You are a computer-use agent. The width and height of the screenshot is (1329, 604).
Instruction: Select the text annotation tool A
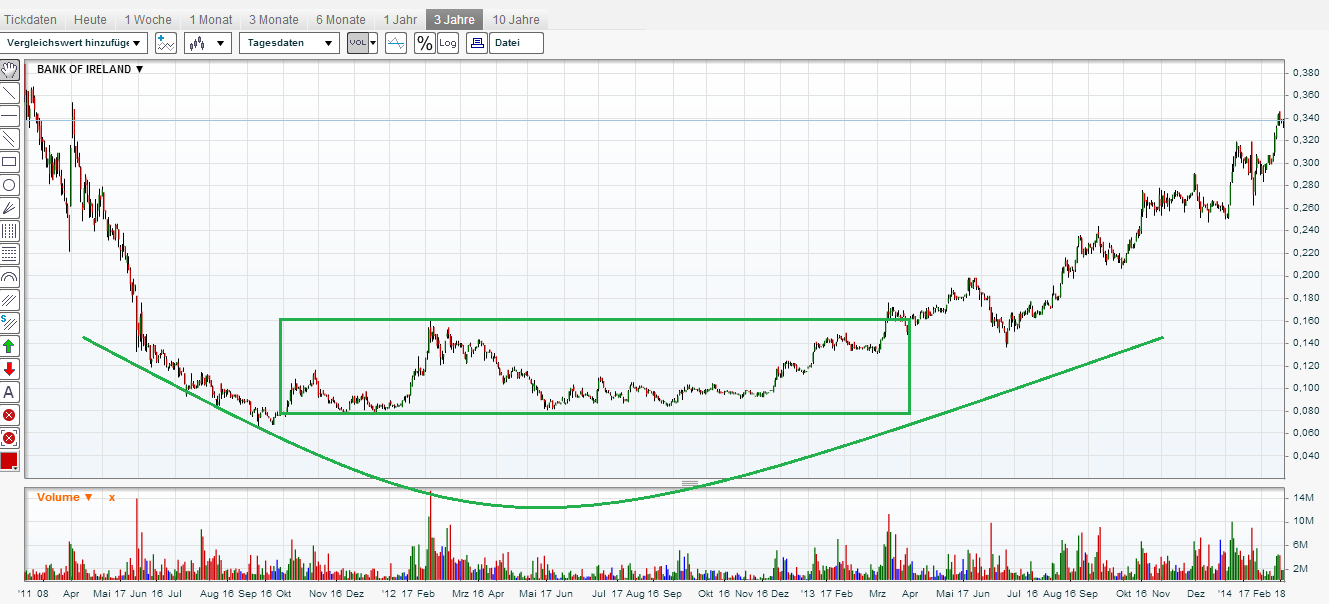click(x=10, y=392)
